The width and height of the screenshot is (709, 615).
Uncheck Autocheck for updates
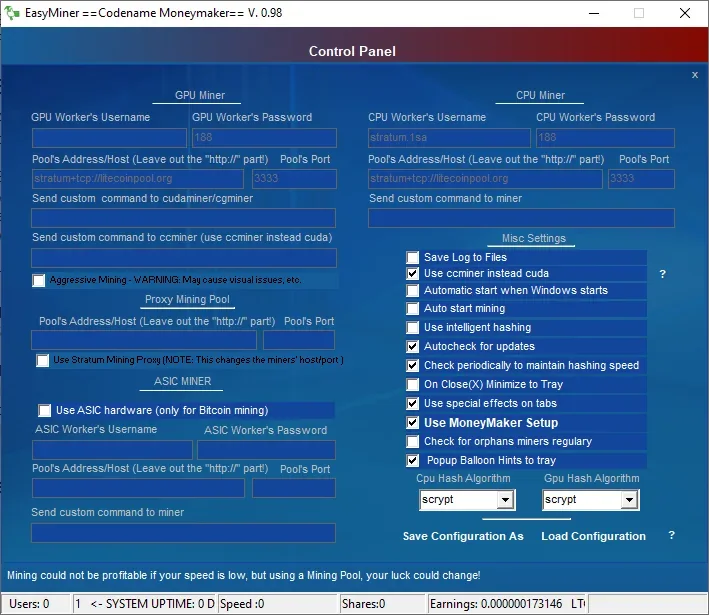413,346
